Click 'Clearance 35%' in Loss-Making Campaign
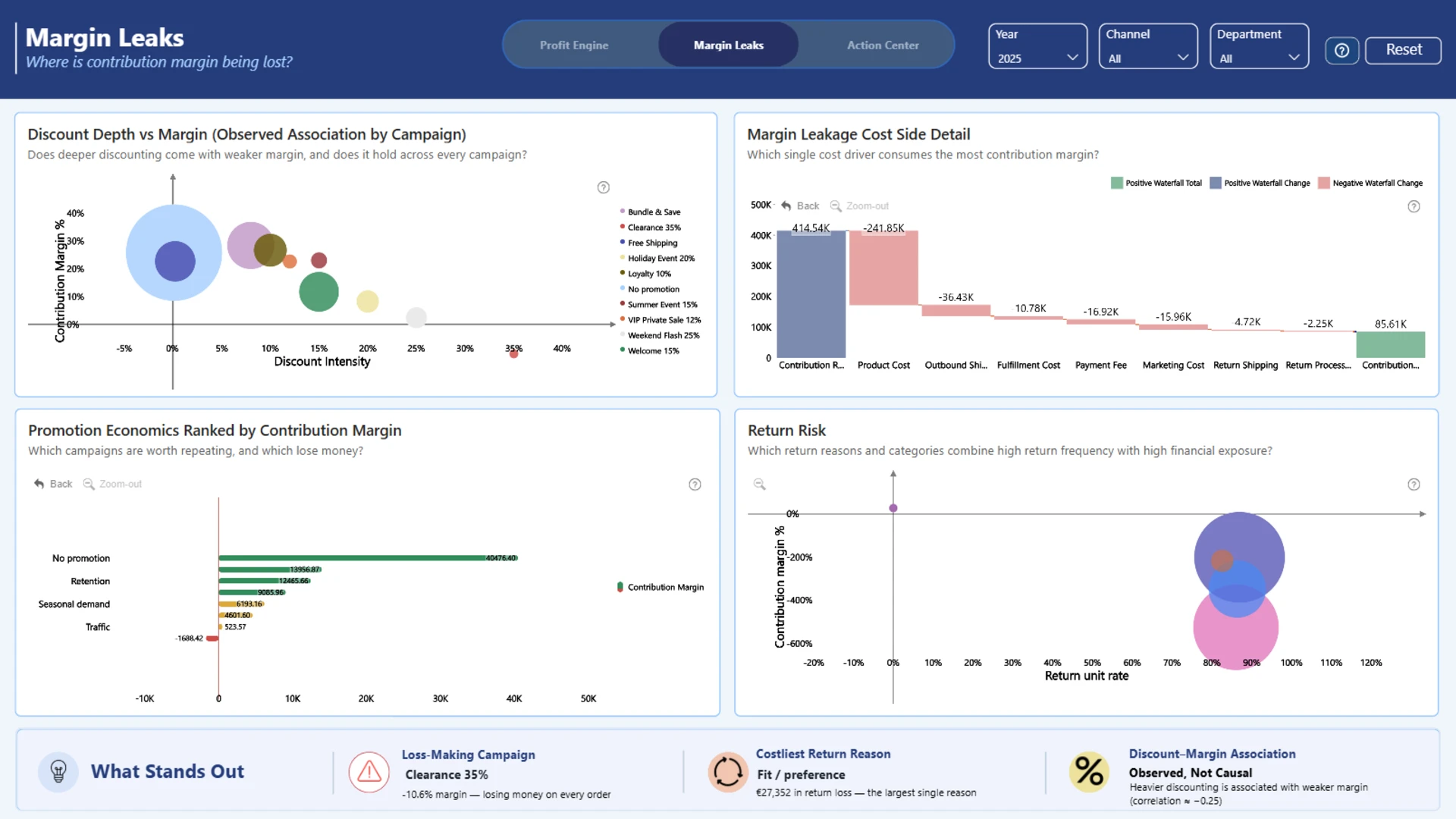The image size is (1456, 819). [447, 774]
